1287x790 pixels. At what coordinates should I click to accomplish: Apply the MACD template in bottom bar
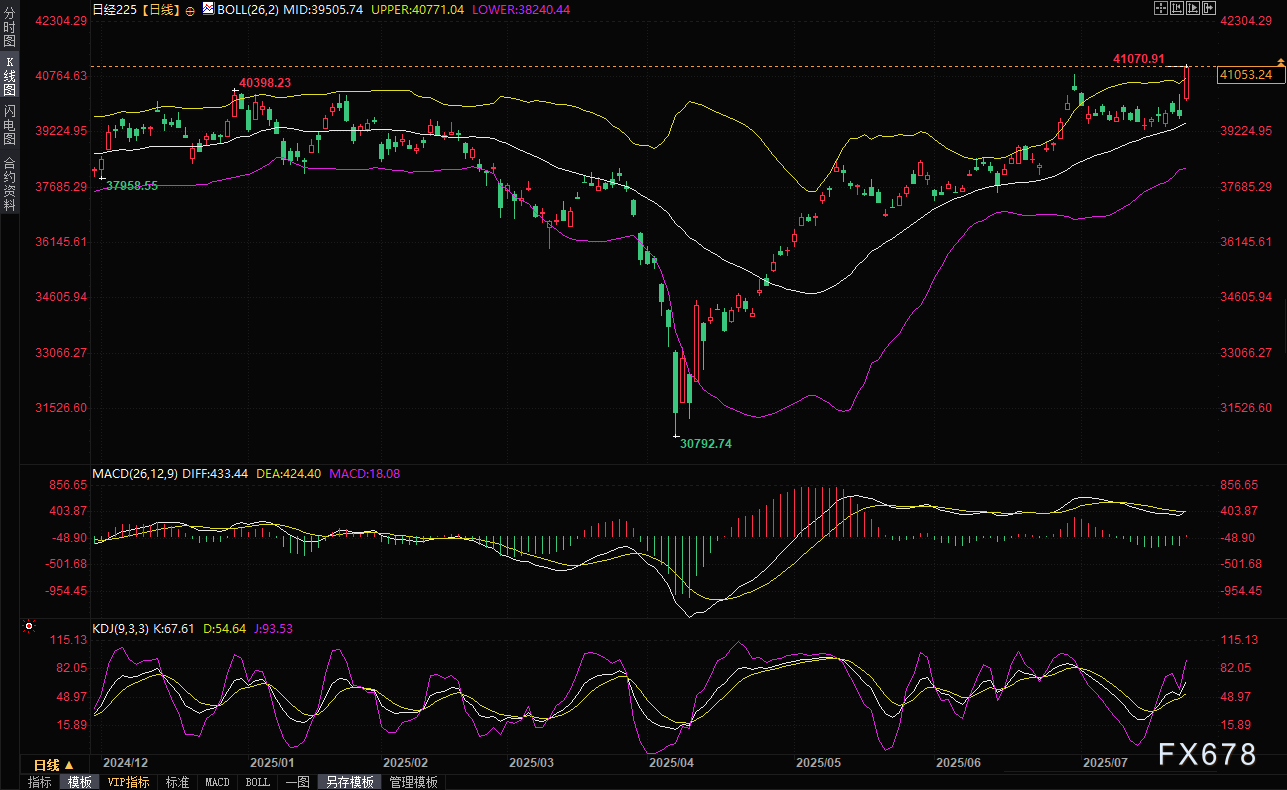[217, 782]
